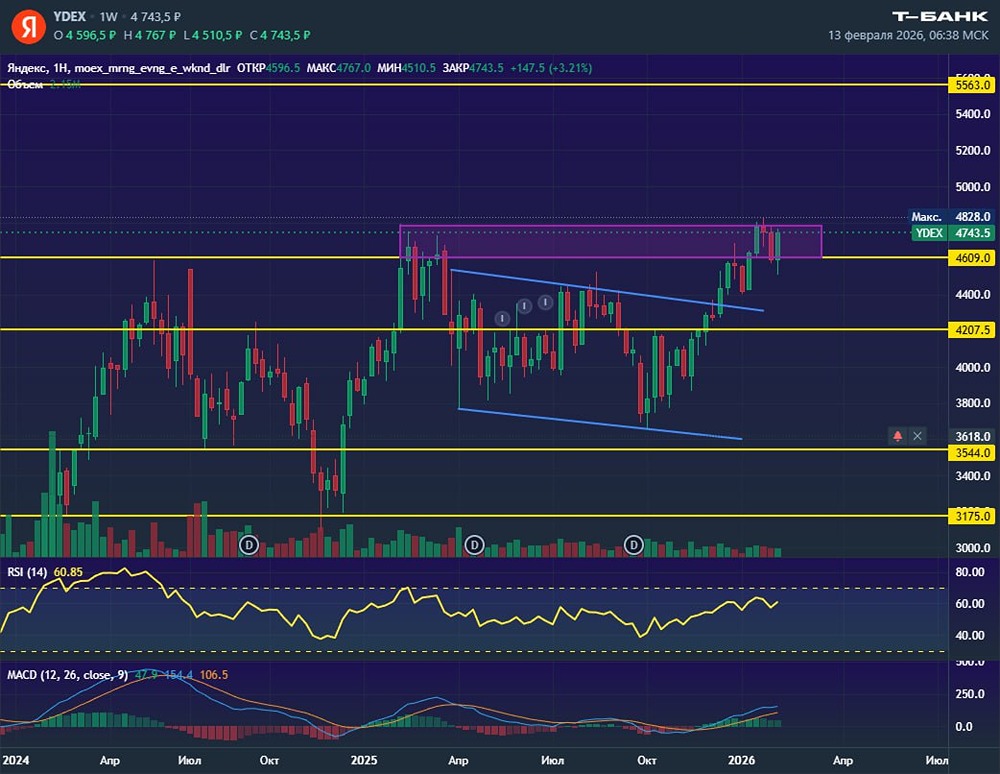Open the RSI (14) indicator legend
The image size is (1000, 774).
(x=27, y=572)
